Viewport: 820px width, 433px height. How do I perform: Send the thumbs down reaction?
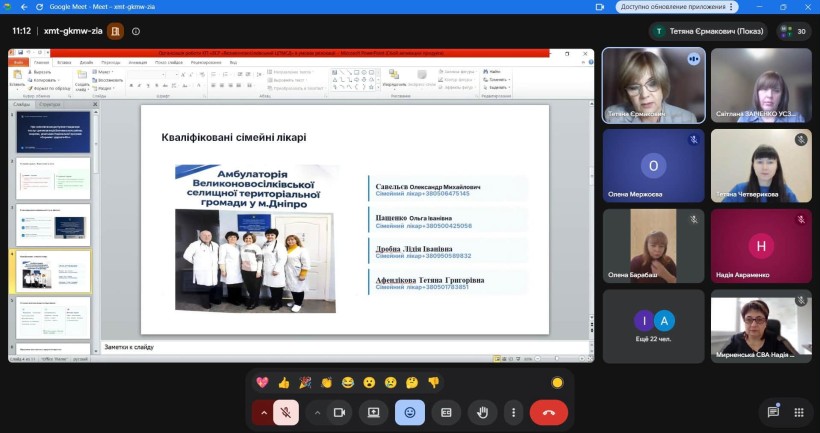point(434,383)
